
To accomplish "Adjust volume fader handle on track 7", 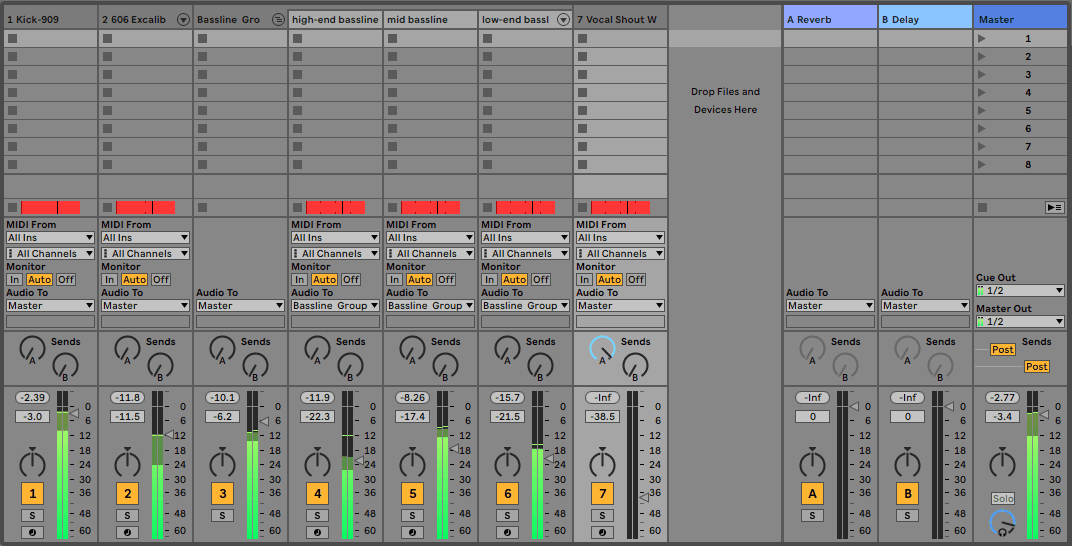I will coord(644,498).
